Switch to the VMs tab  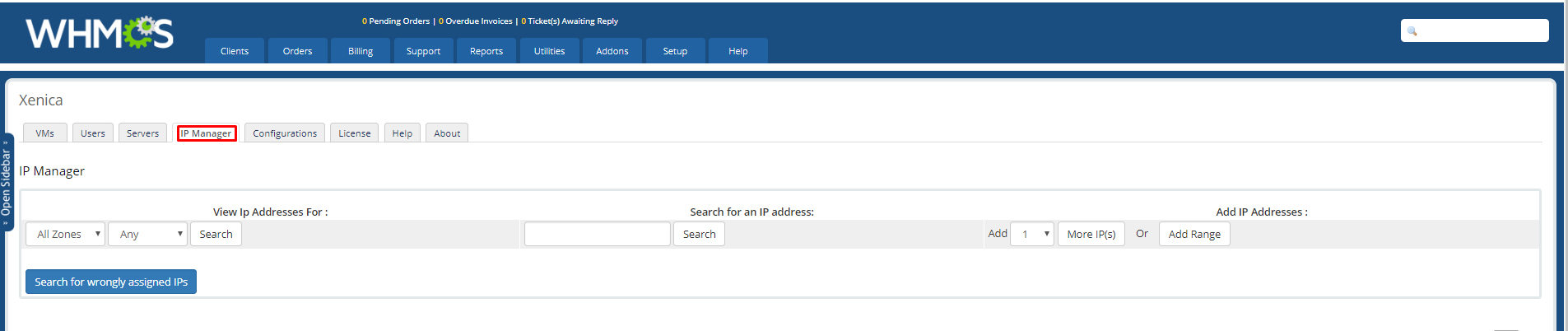(45, 133)
